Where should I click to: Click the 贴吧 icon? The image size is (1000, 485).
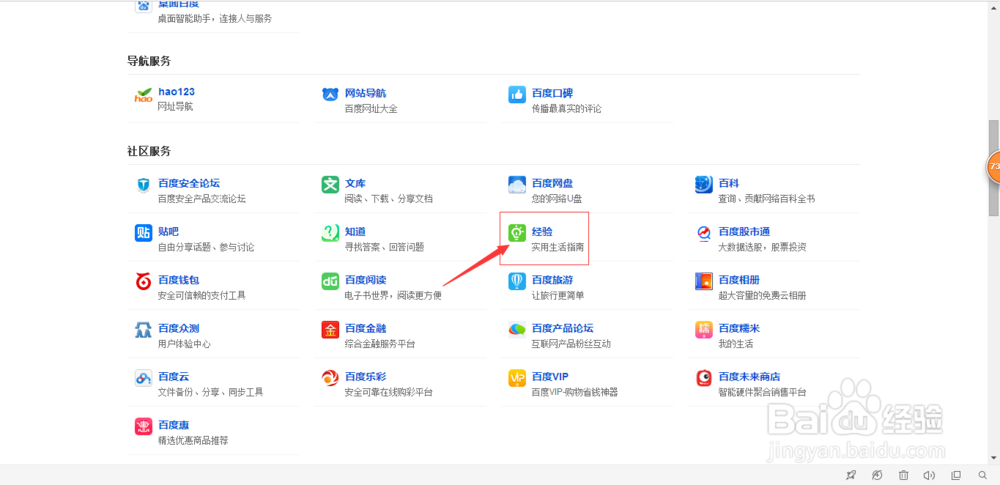143,234
